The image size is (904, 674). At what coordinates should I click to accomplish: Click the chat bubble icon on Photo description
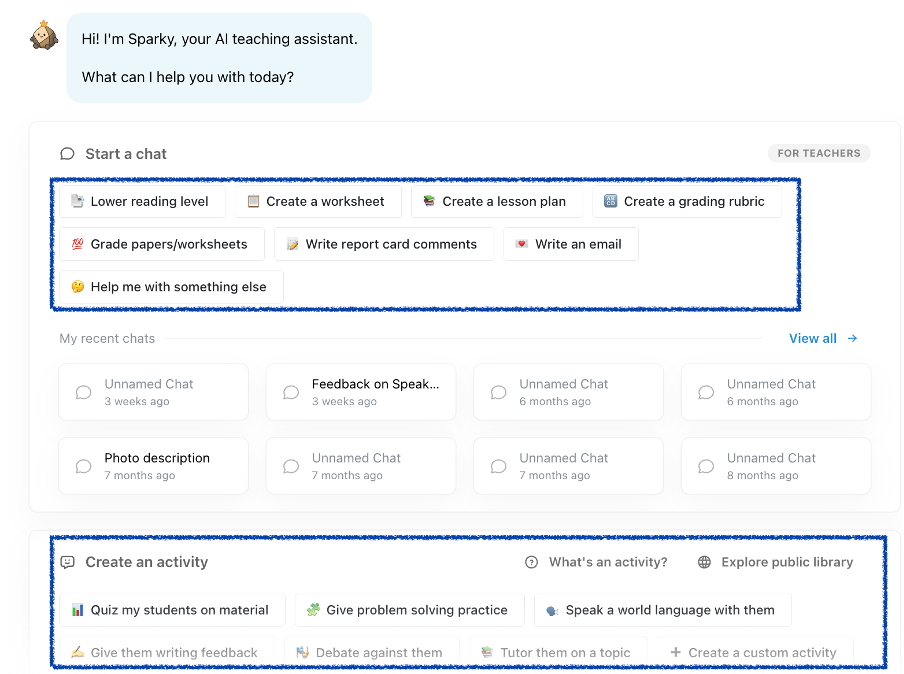tap(84, 466)
